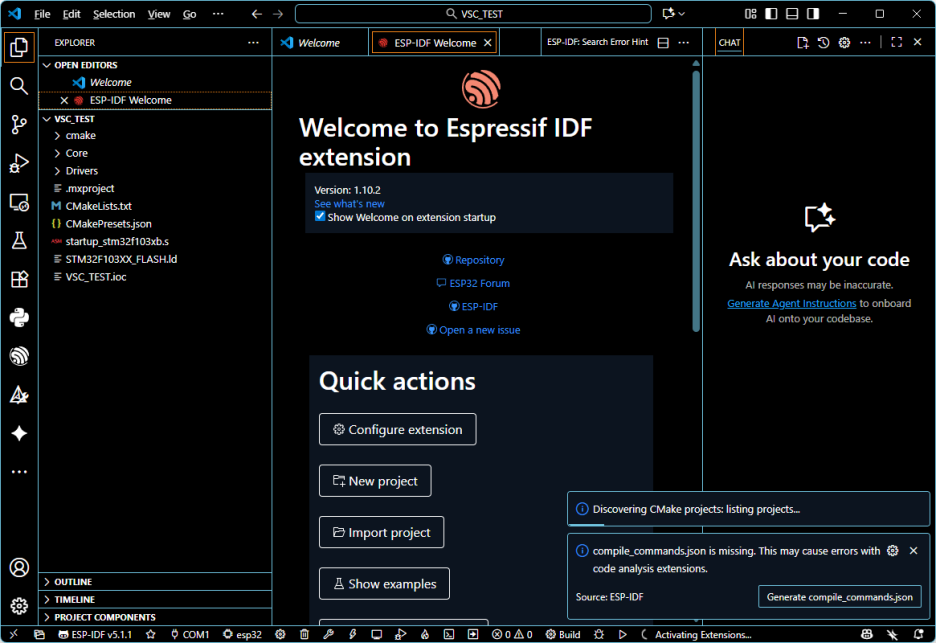Open Run and Debug view
Image resolution: width=936 pixels, height=643 pixels.
[19, 163]
